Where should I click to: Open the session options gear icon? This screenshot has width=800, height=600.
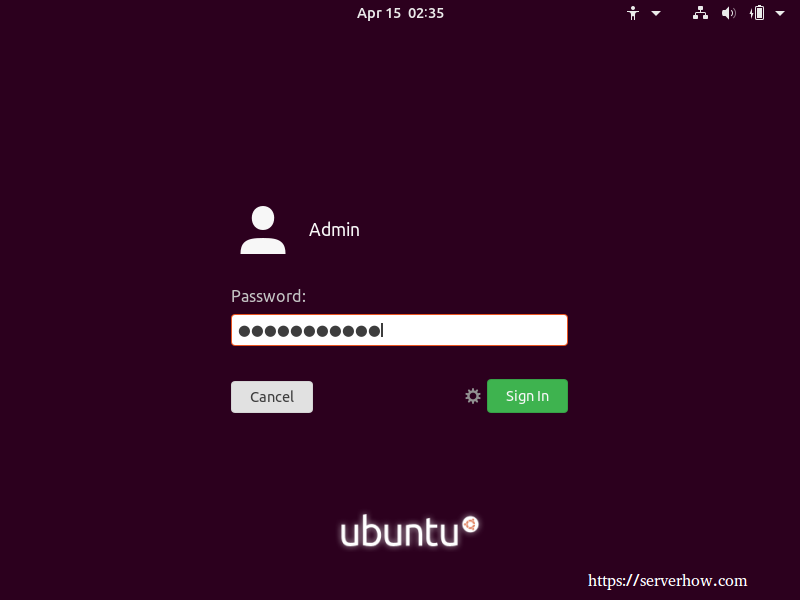(473, 396)
